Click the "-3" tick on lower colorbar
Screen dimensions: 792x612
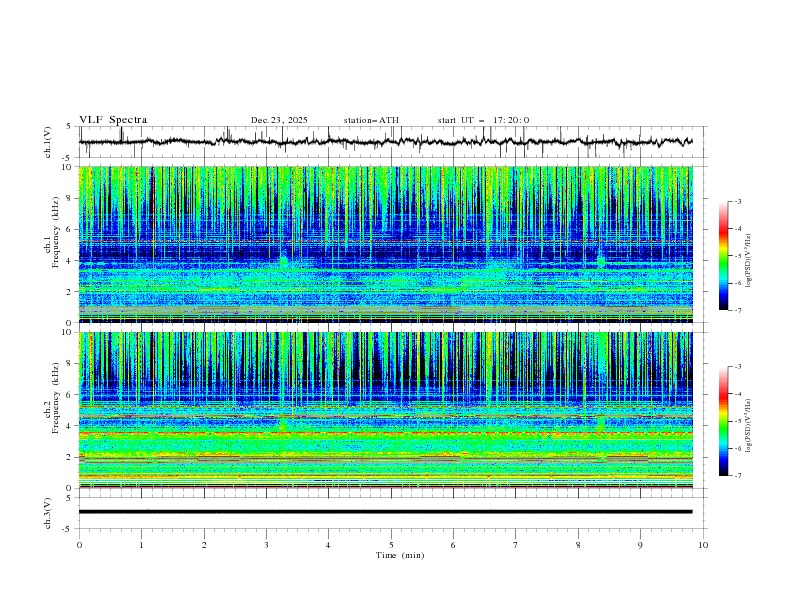tap(738, 367)
